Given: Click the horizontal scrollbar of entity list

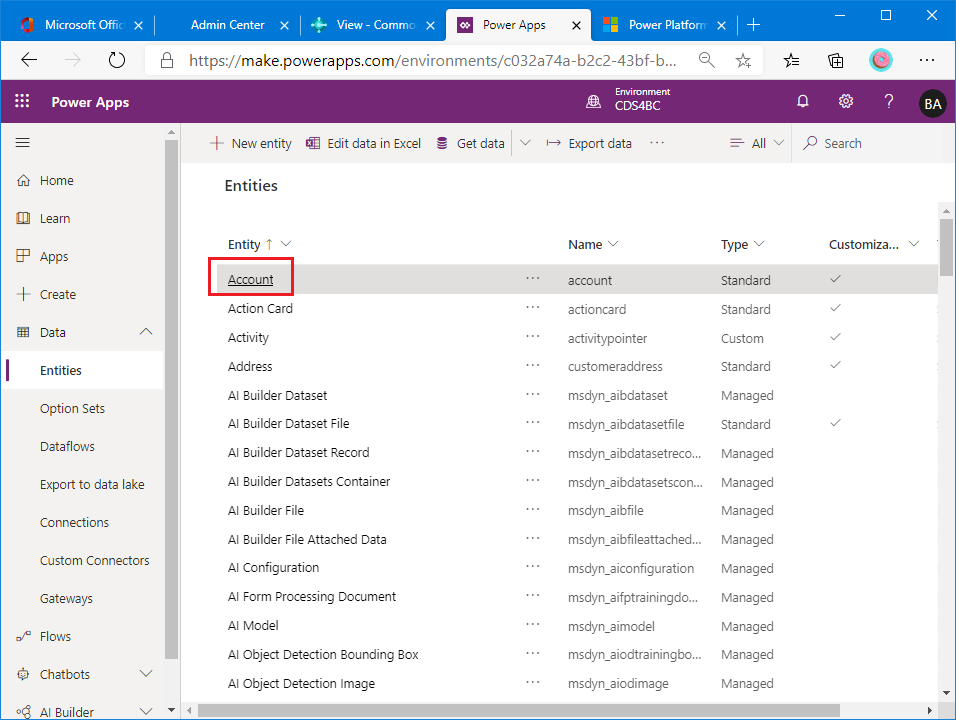Looking at the screenshot, I should pos(518,710).
